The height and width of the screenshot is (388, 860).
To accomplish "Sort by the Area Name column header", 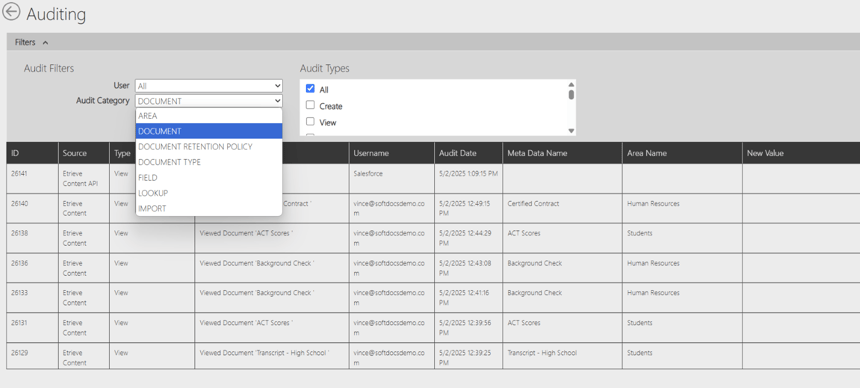I will pyautogui.click(x=682, y=153).
